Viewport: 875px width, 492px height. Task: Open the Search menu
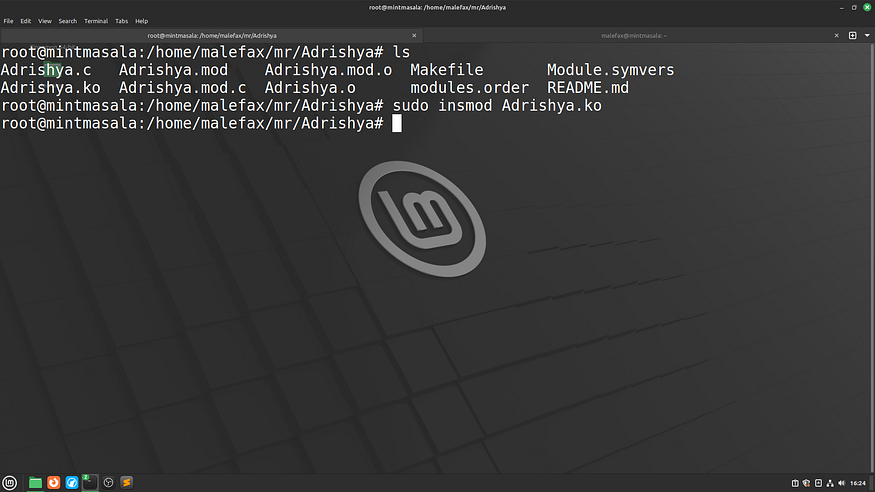coord(68,21)
